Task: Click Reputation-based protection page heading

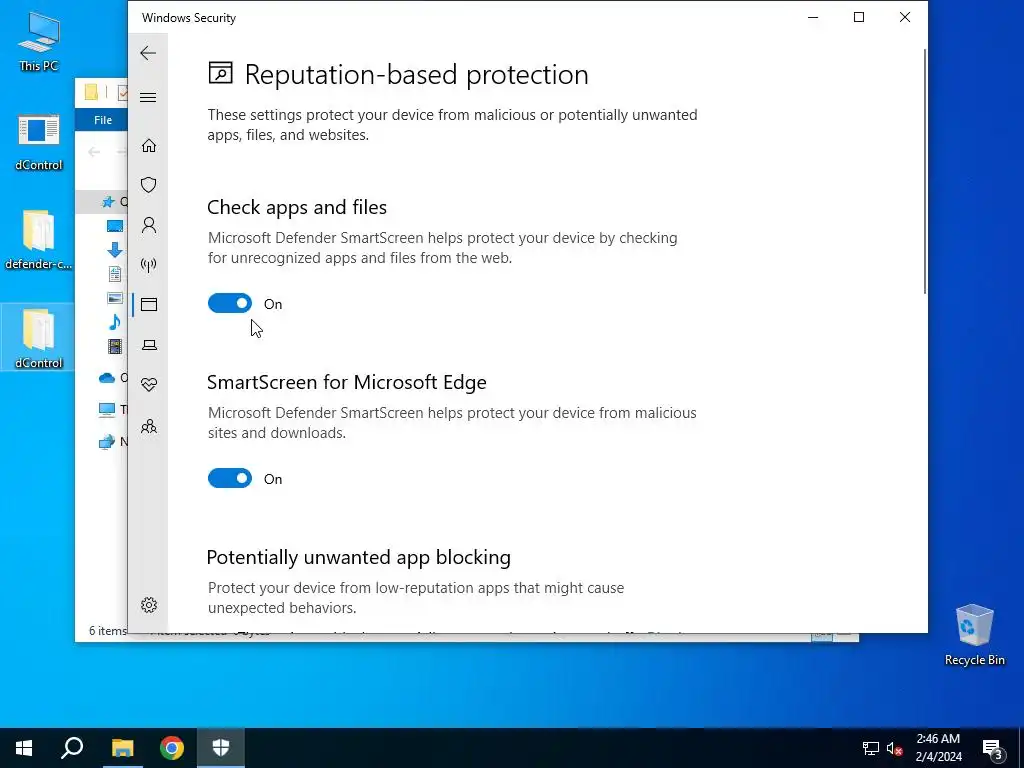Action: [x=417, y=74]
